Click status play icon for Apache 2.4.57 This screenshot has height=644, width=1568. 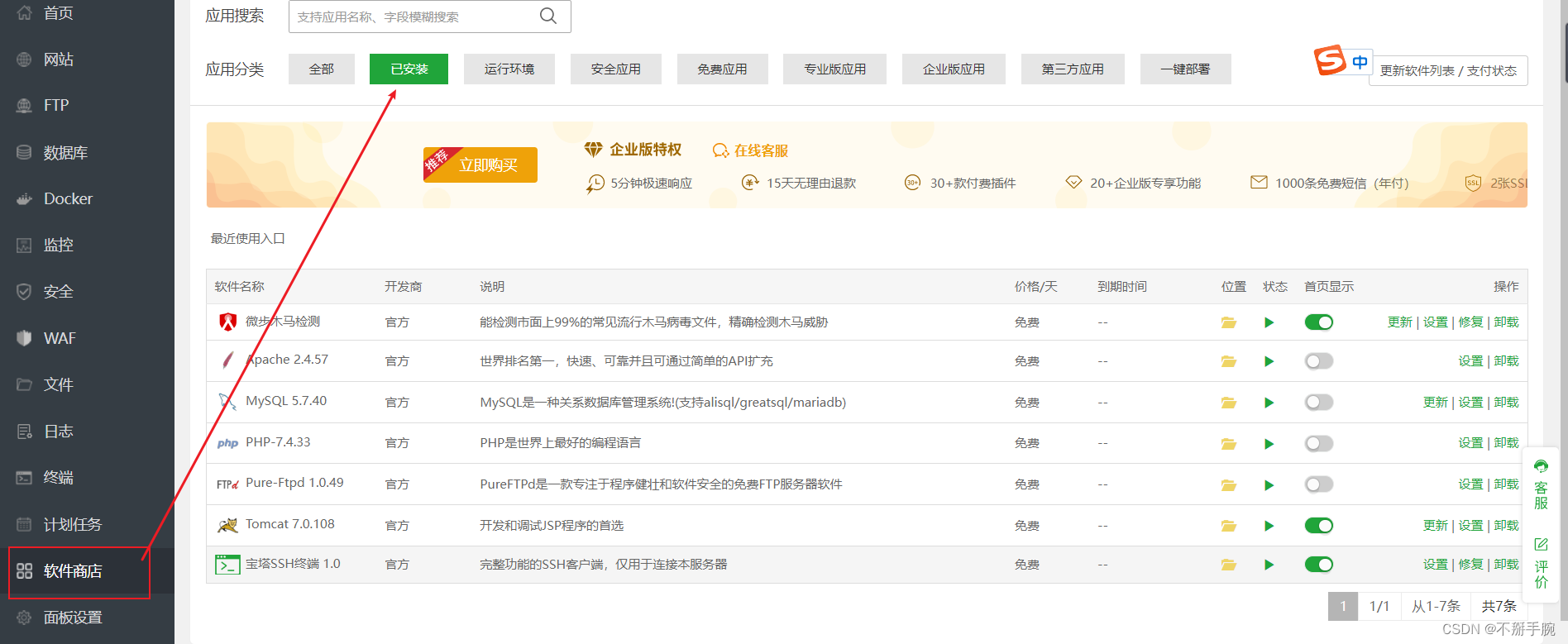coord(1269,361)
